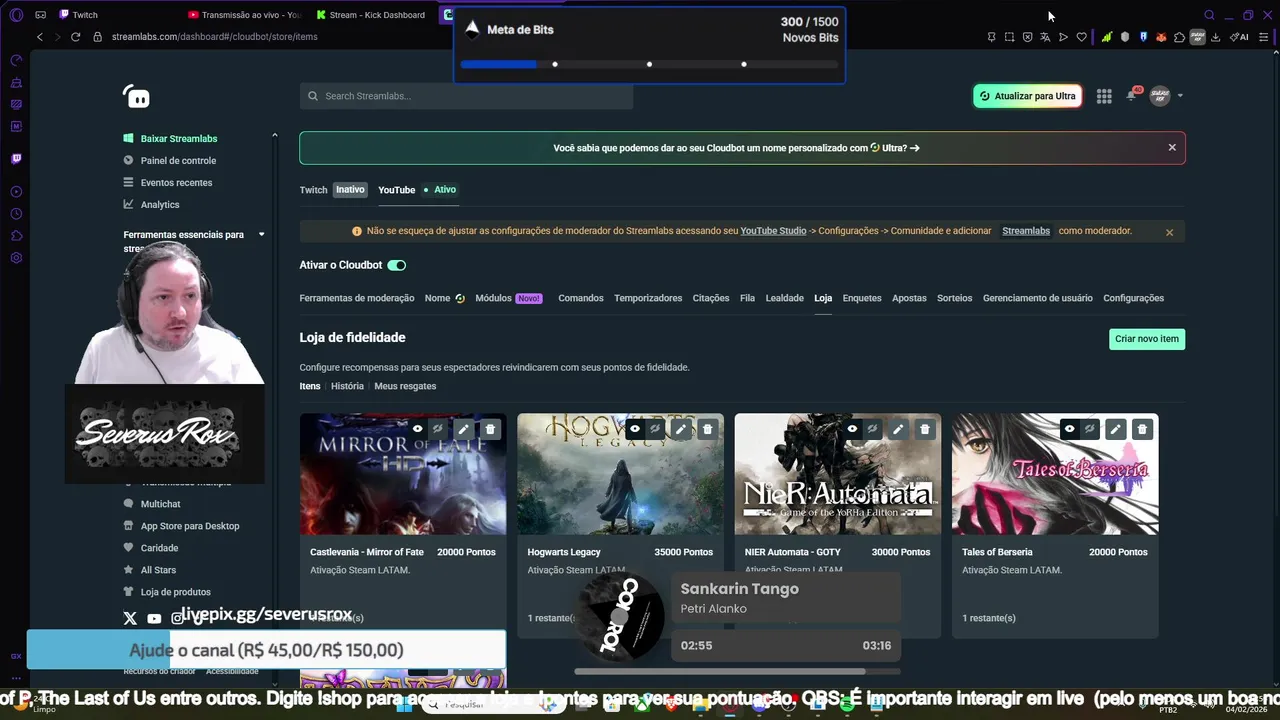1280x720 pixels.
Task: Open browser sidebar extensions puzzle icon
Action: click(x=16, y=236)
